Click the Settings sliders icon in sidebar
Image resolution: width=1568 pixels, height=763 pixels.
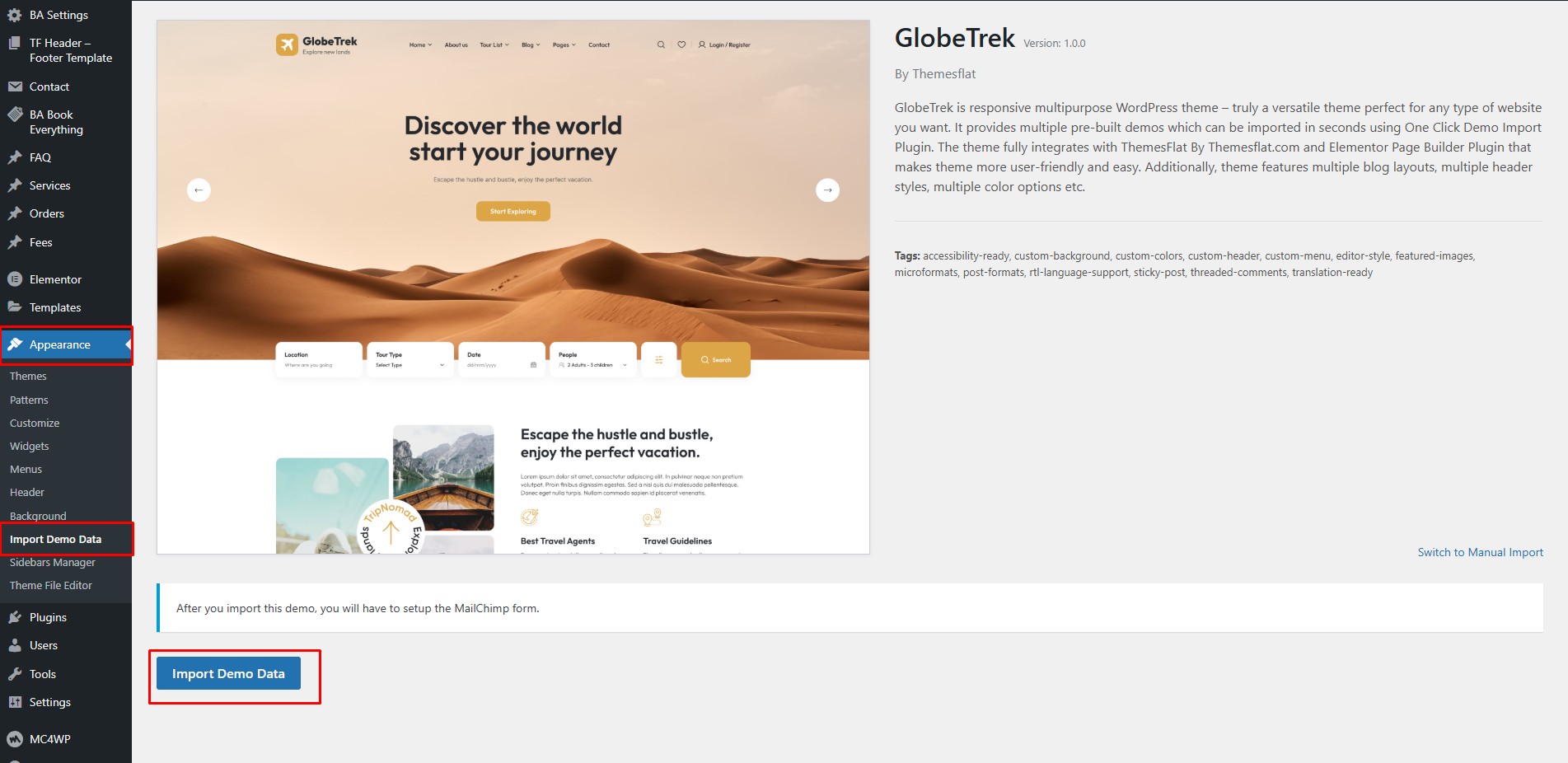(15, 702)
